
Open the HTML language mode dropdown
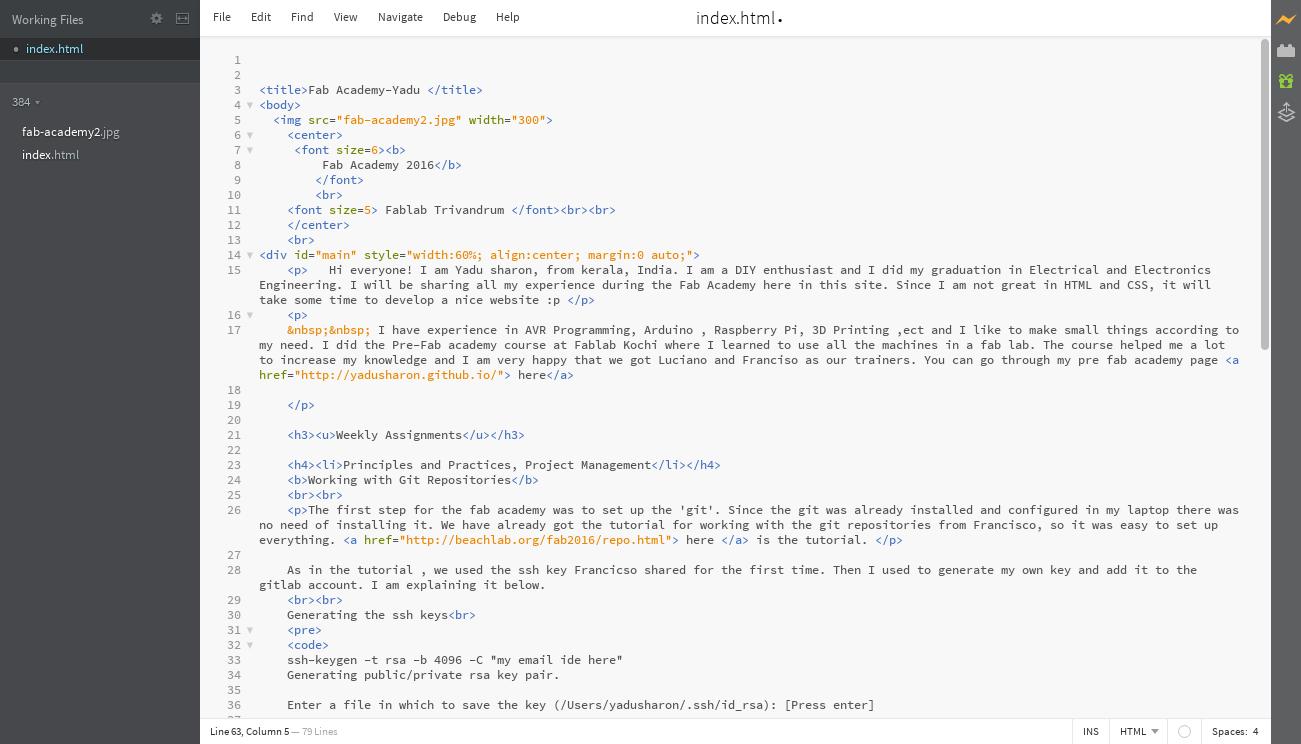point(1139,731)
